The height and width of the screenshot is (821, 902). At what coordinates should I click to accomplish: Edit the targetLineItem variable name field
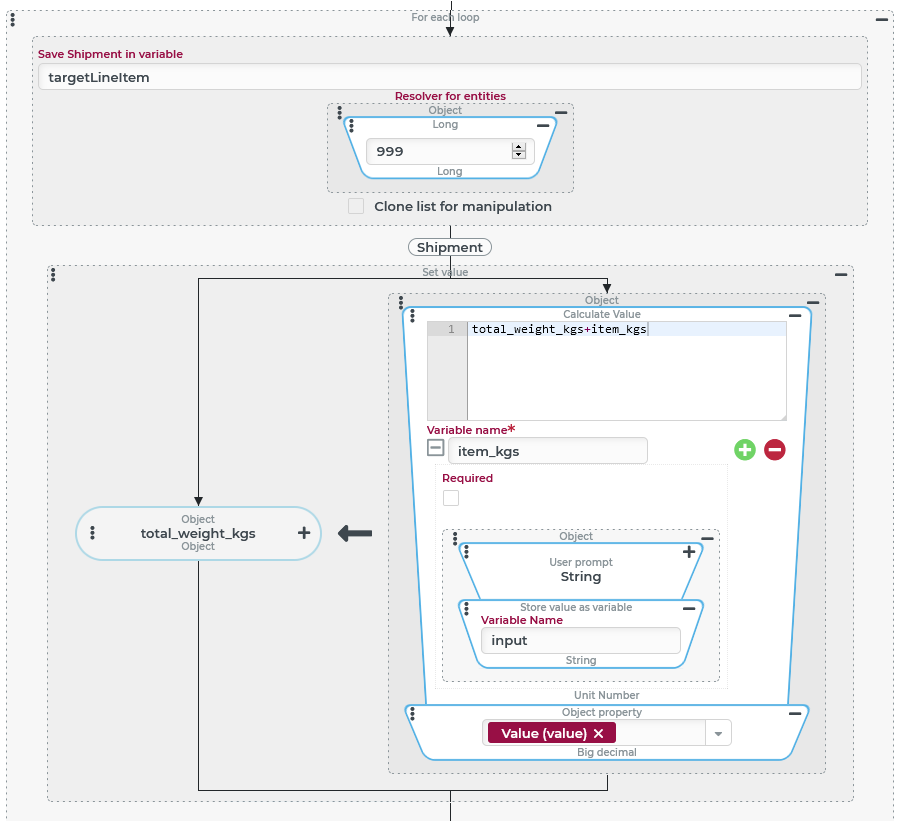tap(450, 77)
